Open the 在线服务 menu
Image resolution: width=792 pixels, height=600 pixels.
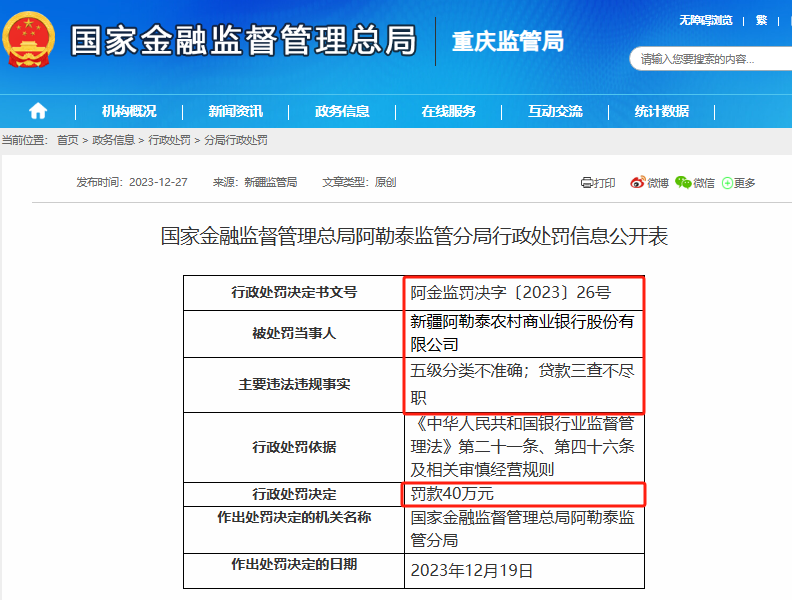[448, 111]
